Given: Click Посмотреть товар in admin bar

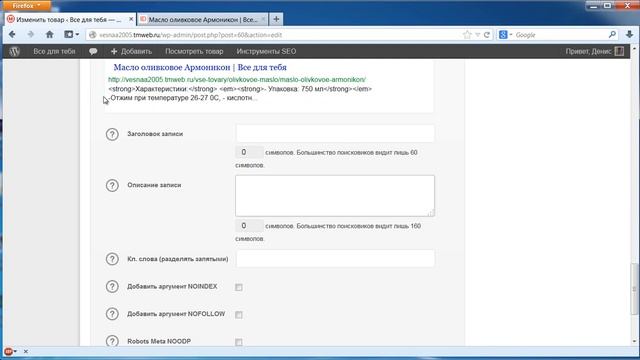Looking at the screenshot, I should (194, 51).
